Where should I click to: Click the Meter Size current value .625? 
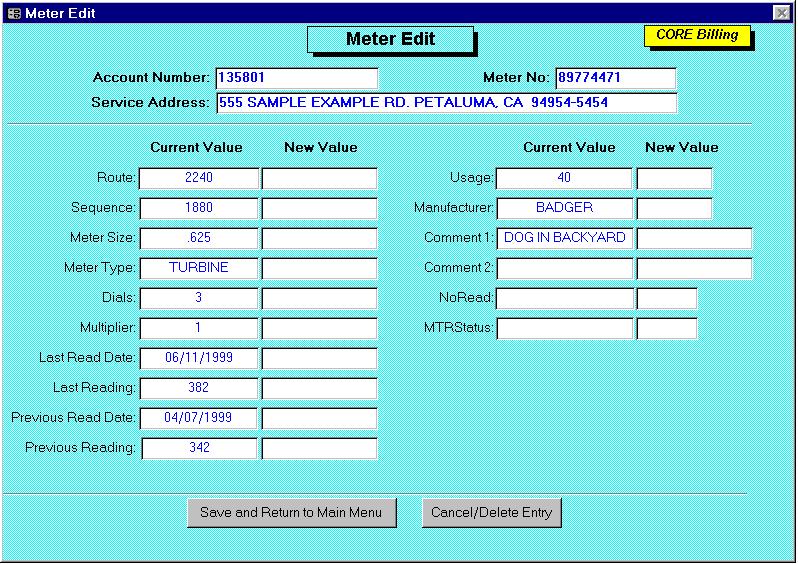[199, 239]
